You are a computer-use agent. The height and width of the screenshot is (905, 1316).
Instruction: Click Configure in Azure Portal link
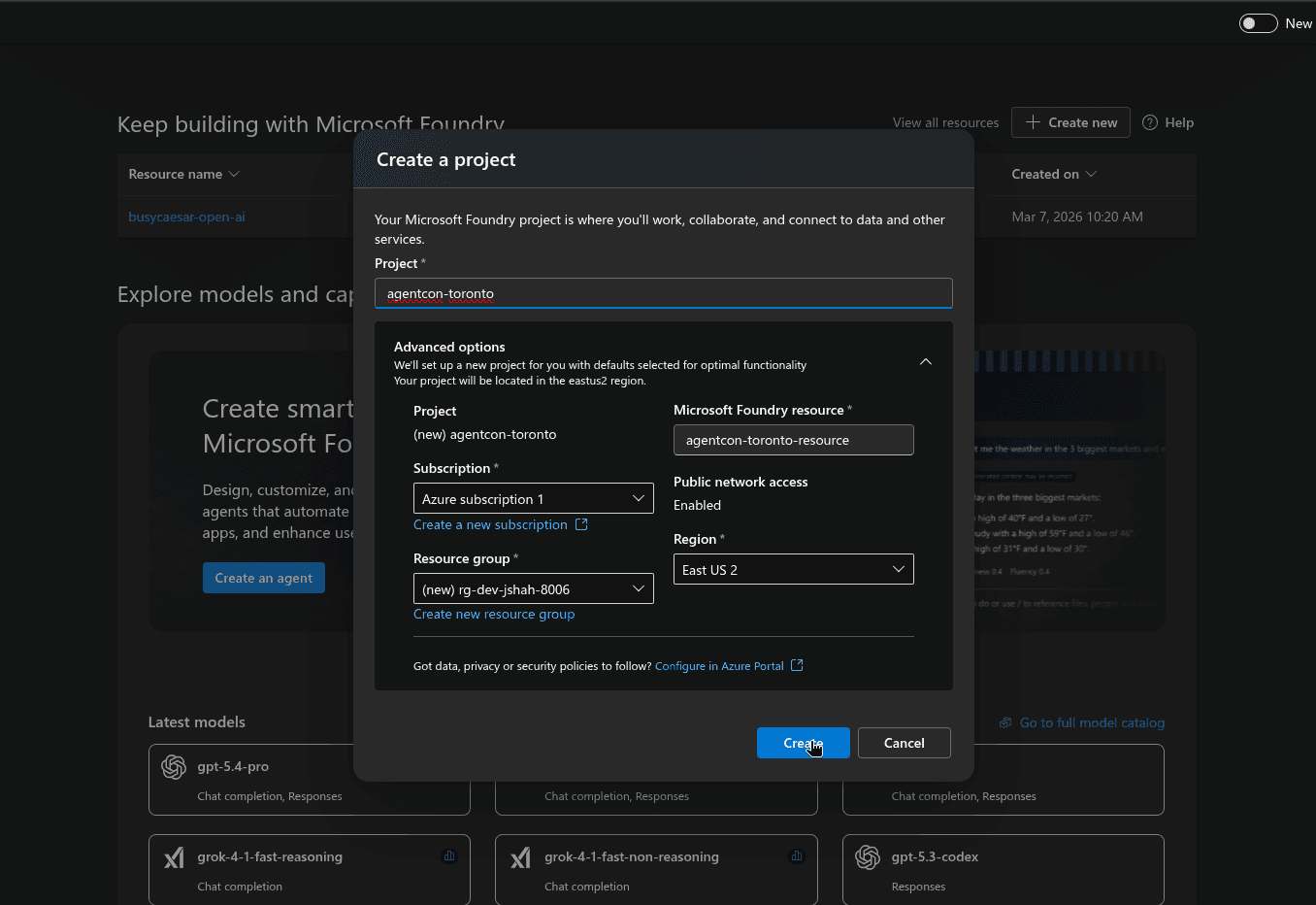tap(719, 666)
